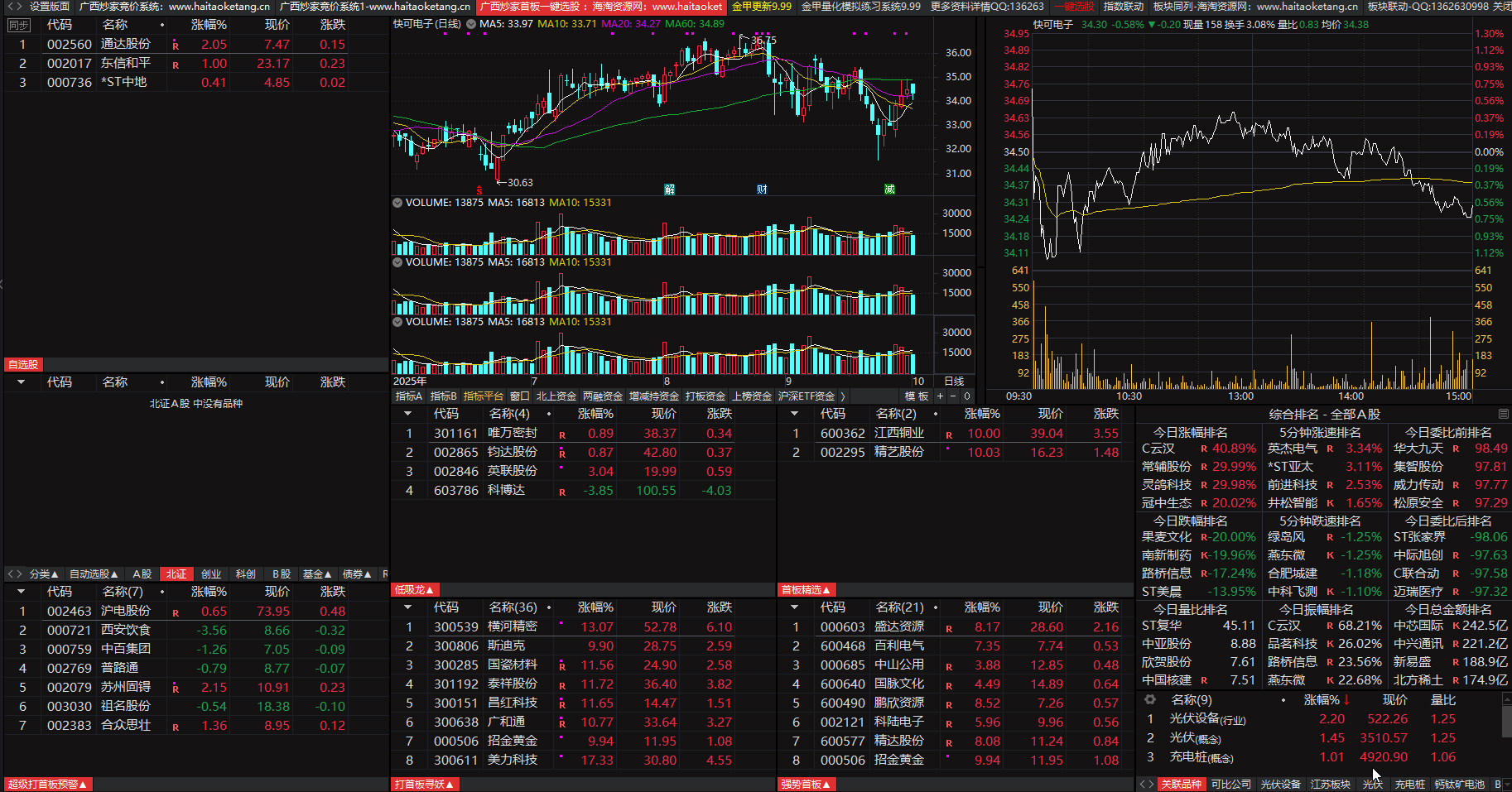Click the 北上资金 button
This screenshot has height=792, width=1512.
(x=556, y=396)
